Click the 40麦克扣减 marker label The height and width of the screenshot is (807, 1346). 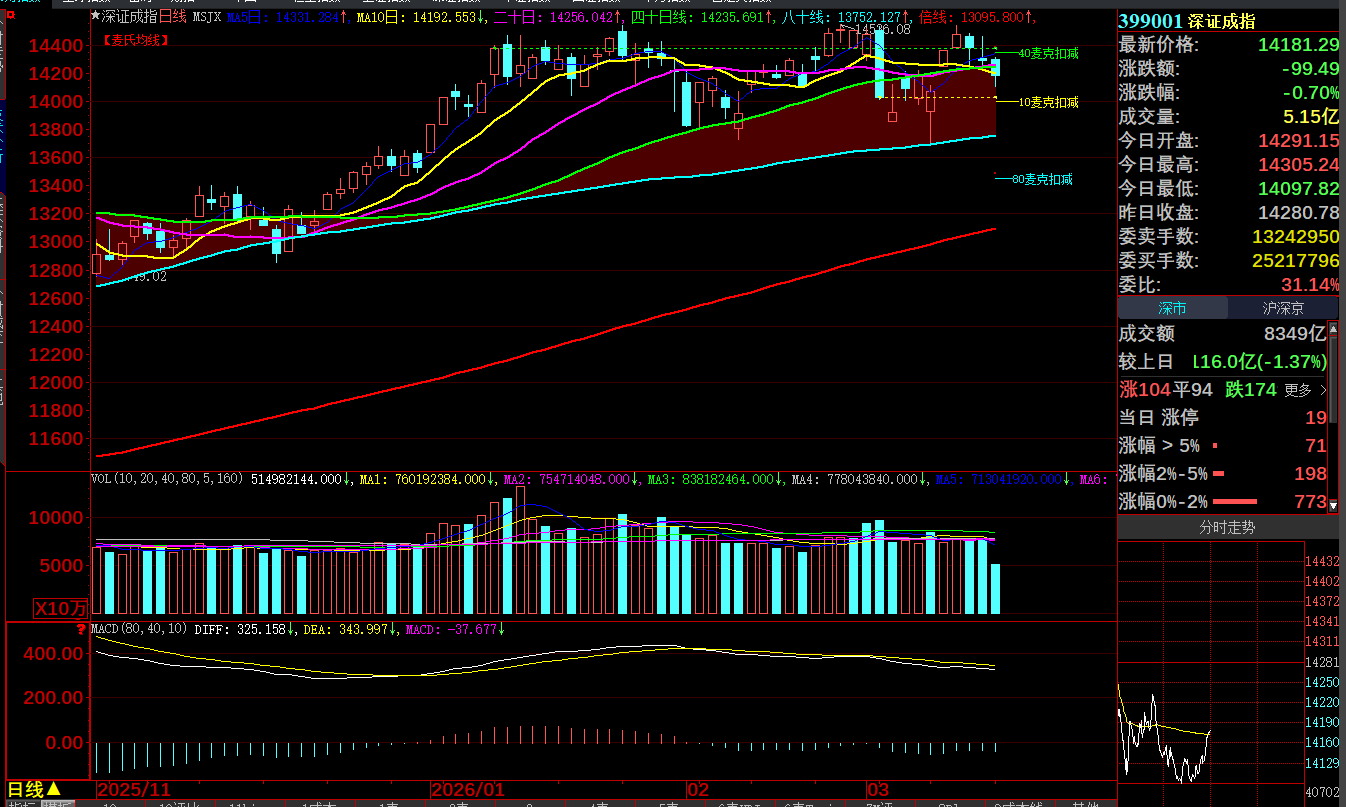1048,53
